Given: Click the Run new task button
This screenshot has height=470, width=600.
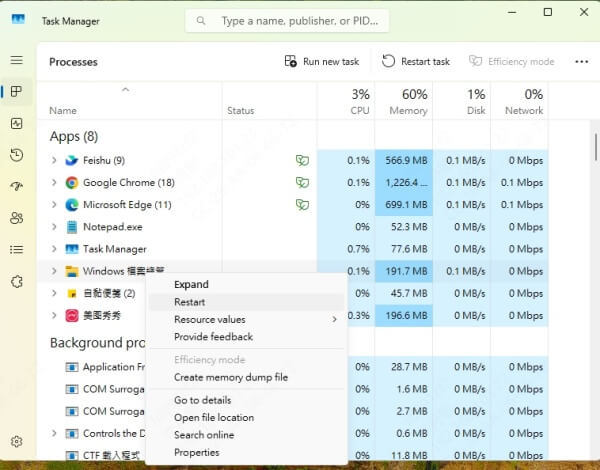Looking at the screenshot, I should point(322,62).
